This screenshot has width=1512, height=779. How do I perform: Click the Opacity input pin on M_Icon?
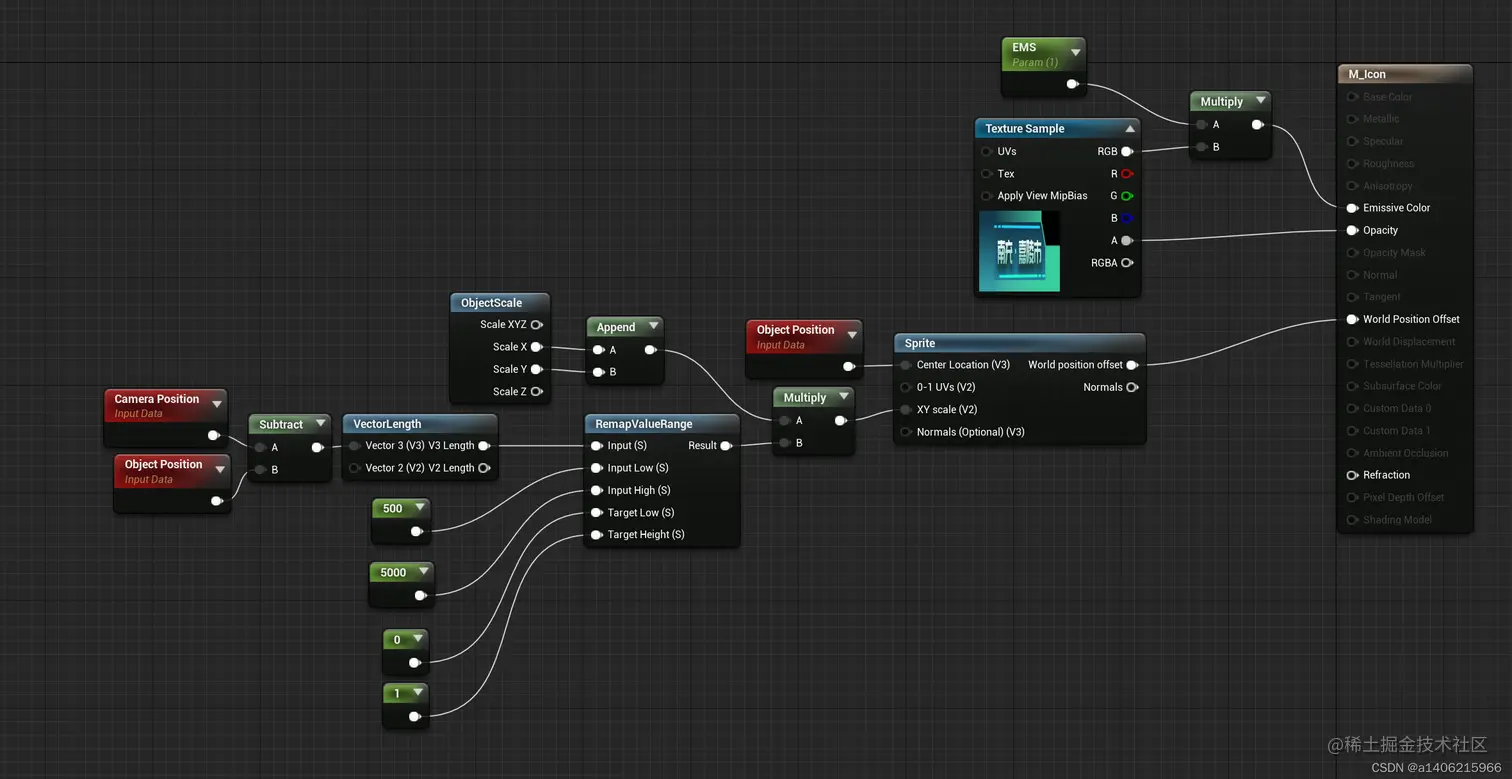1352,230
